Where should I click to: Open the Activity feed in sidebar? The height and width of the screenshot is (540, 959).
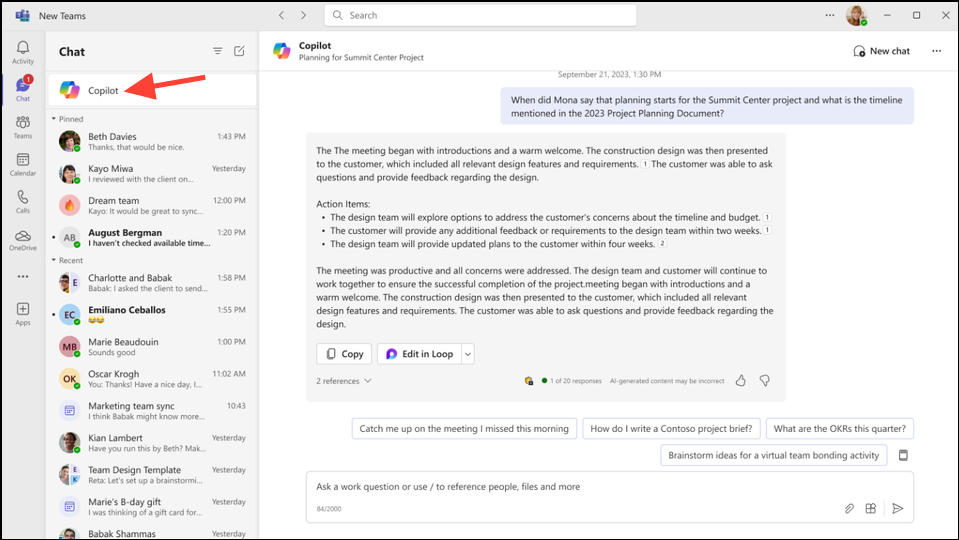coord(22,52)
